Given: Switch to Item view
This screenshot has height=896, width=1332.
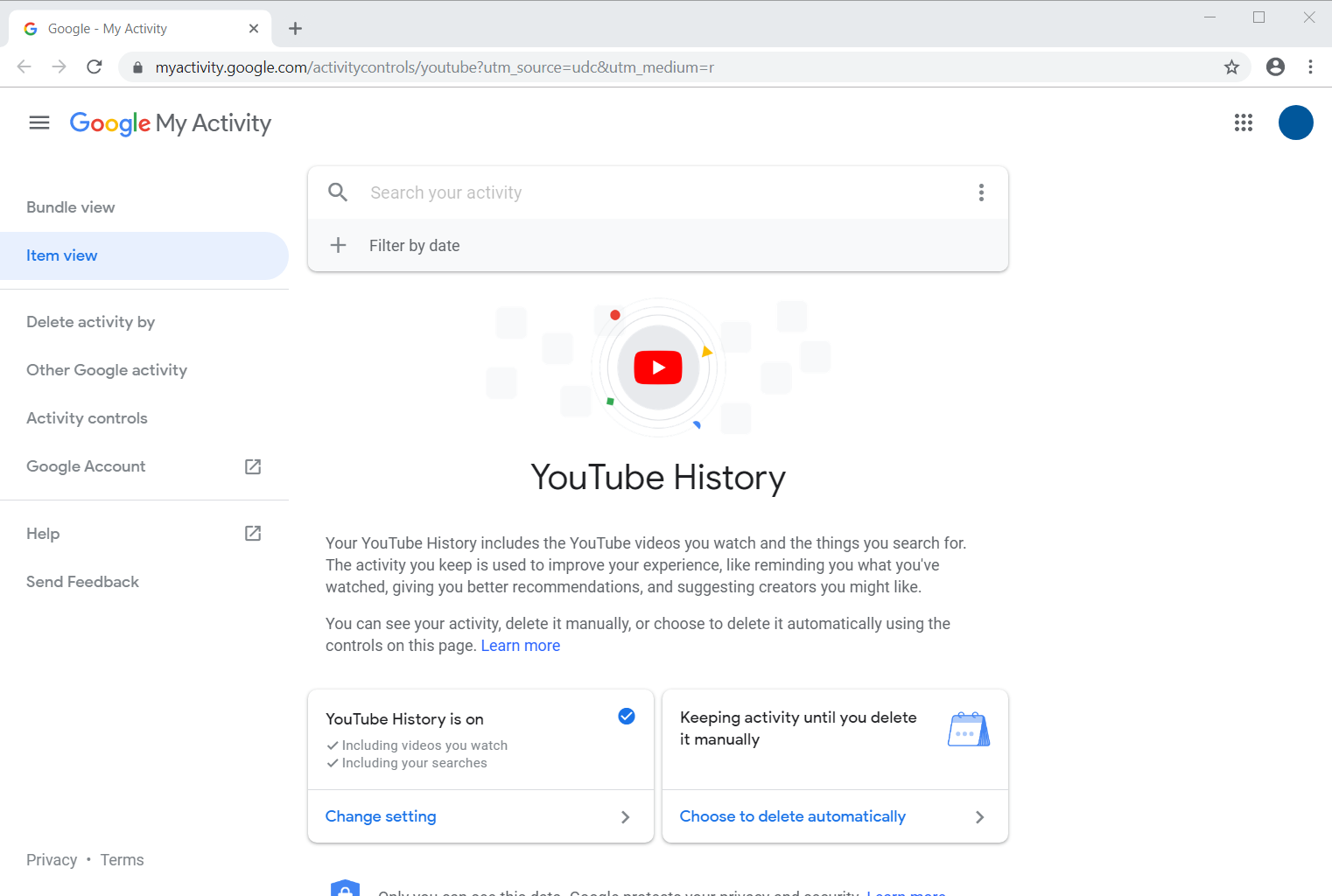Looking at the screenshot, I should pos(61,255).
